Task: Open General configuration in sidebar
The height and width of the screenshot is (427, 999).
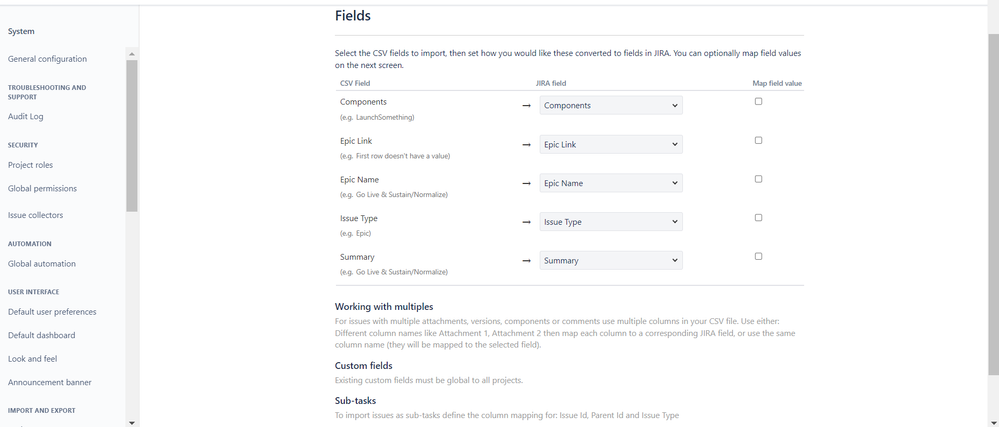Action: point(47,59)
